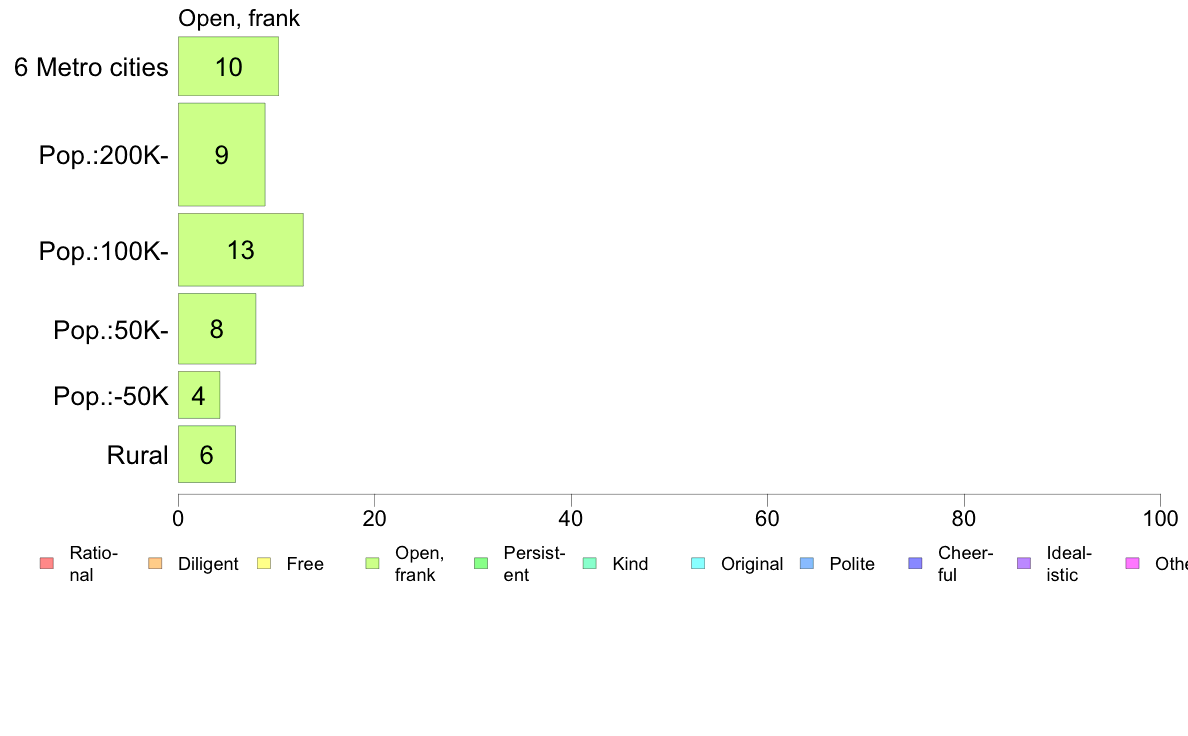Click the Pop.:50K- bar showing 8

tap(217, 329)
